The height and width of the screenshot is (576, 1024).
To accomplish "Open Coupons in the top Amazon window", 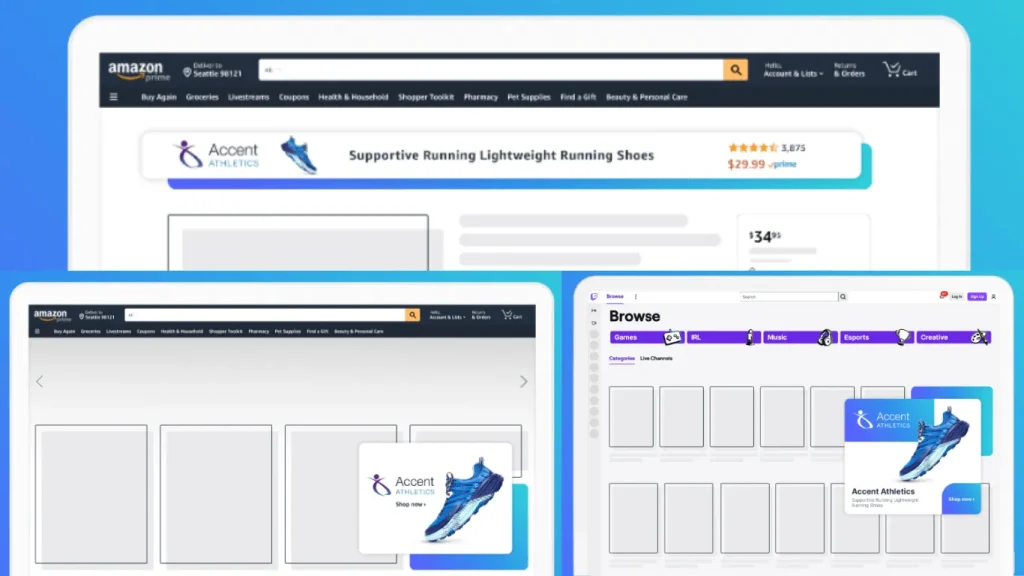I will pyautogui.click(x=294, y=97).
